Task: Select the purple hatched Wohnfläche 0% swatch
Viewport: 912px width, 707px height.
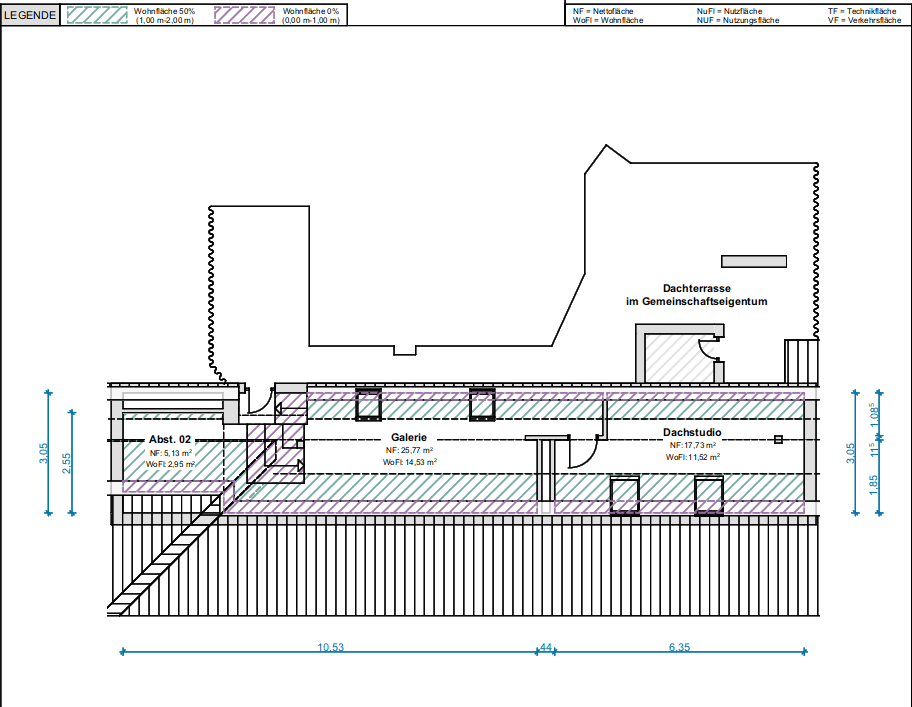Action: (244, 15)
